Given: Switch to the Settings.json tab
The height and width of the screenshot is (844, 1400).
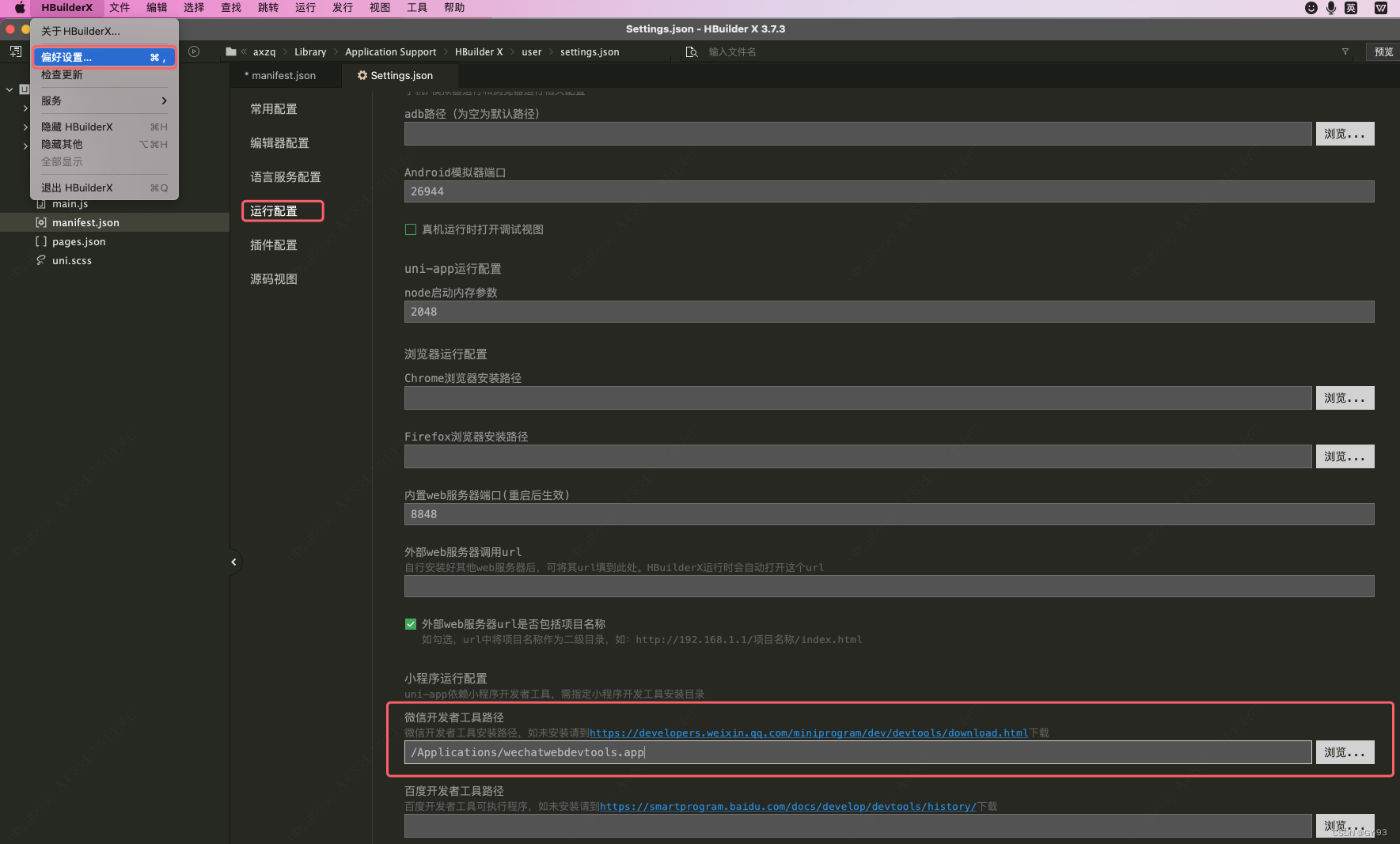Looking at the screenshot, I should coord(400,75).
